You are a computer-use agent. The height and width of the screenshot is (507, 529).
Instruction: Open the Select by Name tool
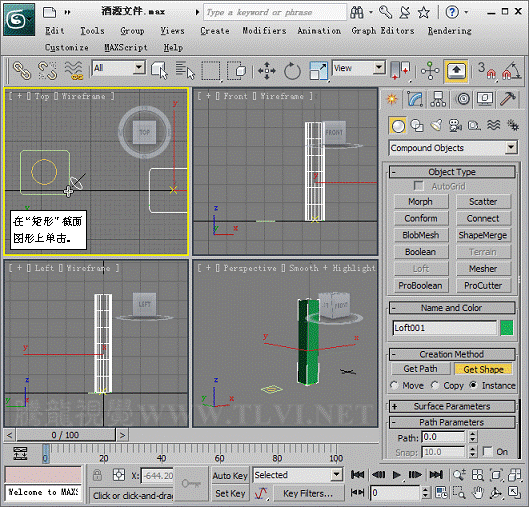coord(185,71)
